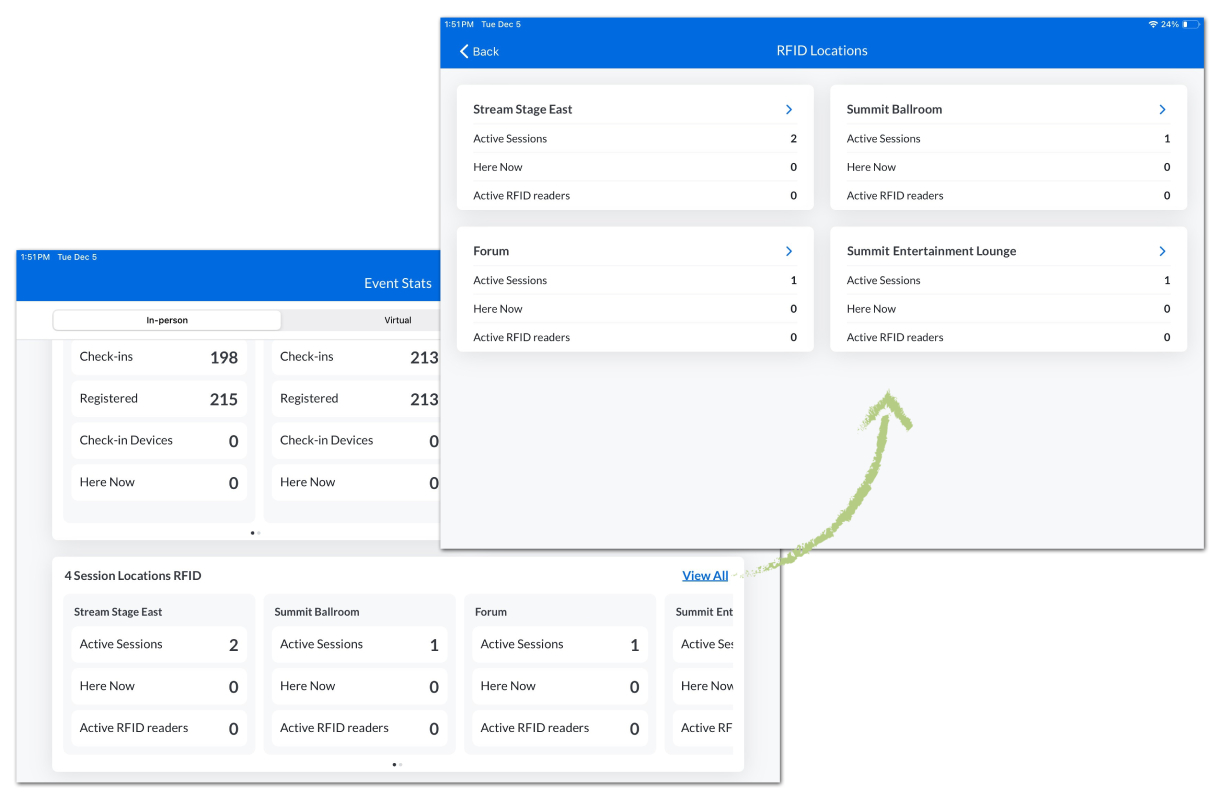Screen dimensions: 1222x800
Task: Open Forum location chevron arrow
Action: click(x=789, y=251)
